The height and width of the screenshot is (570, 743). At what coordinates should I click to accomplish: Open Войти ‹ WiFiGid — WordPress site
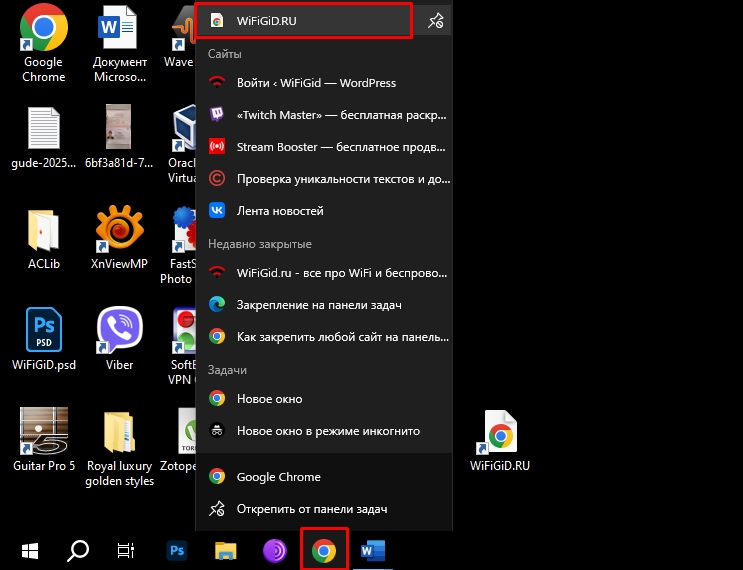click(x=324, y=83)
